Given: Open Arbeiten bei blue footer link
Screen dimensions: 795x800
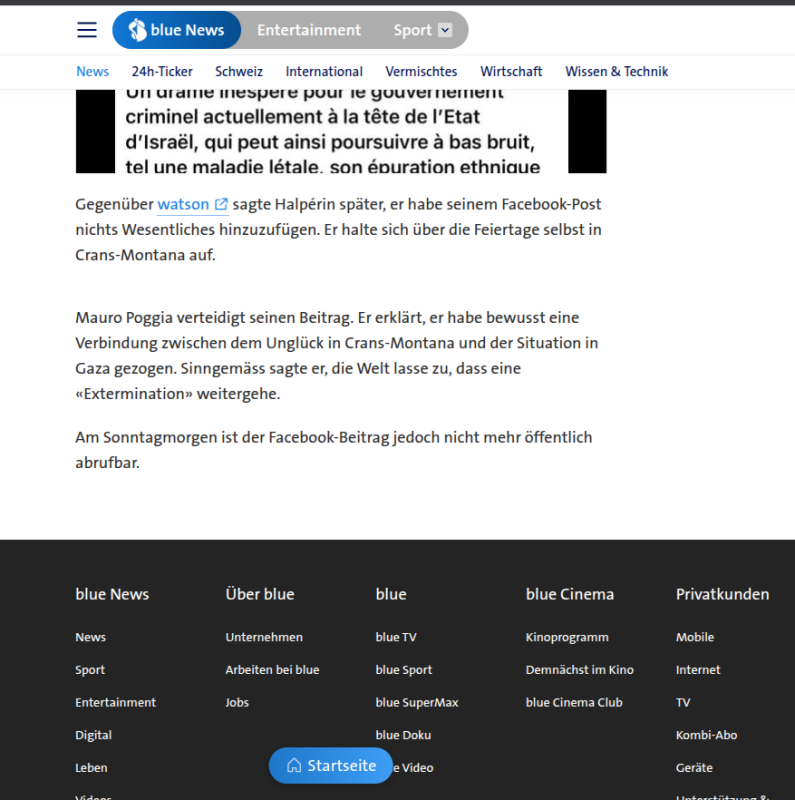Looking at the screenshot, I should (x=272, y=670).
